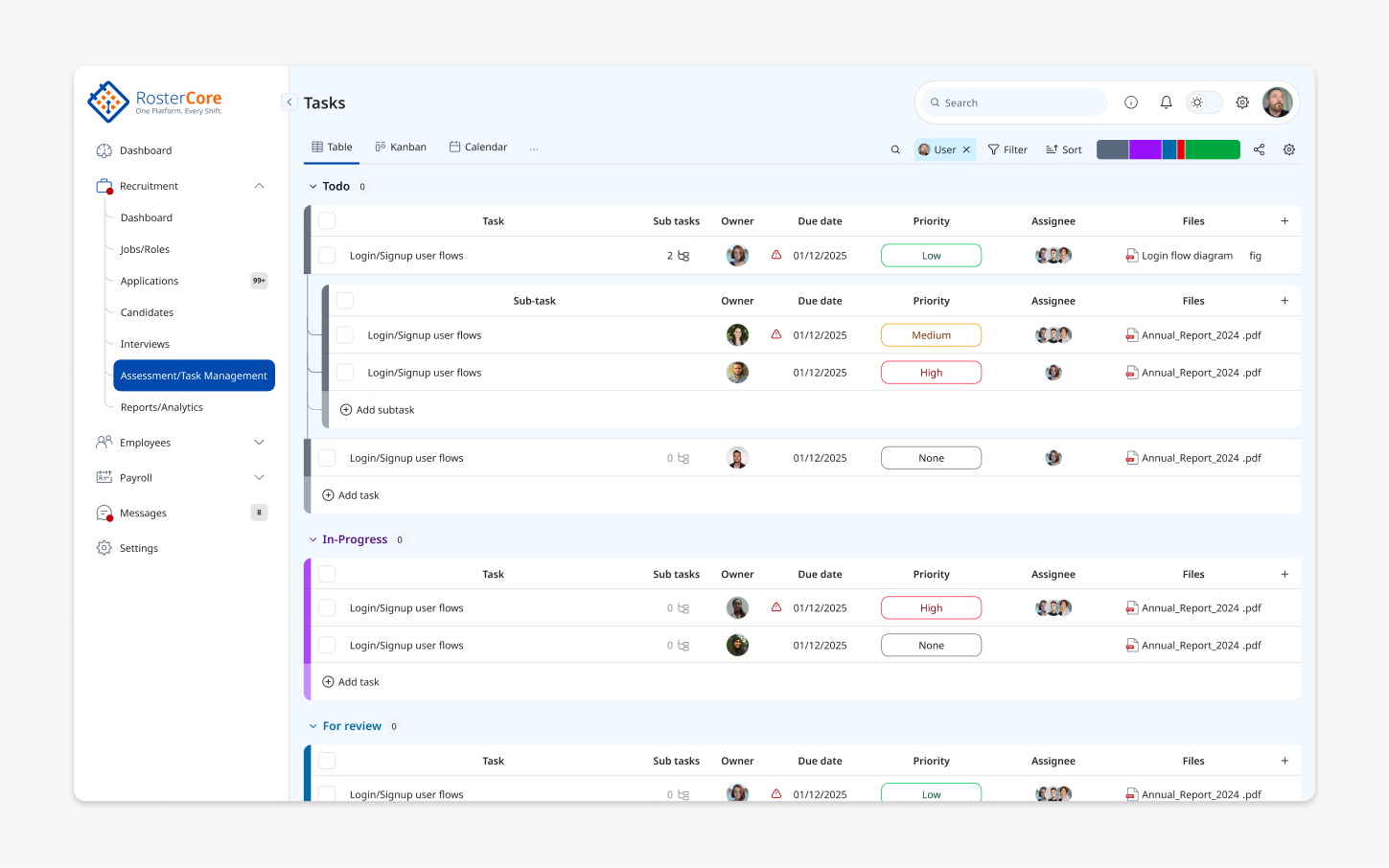Open the user profile avatar
This screenshot has height=868, width=1389.
coord(1277,103)
